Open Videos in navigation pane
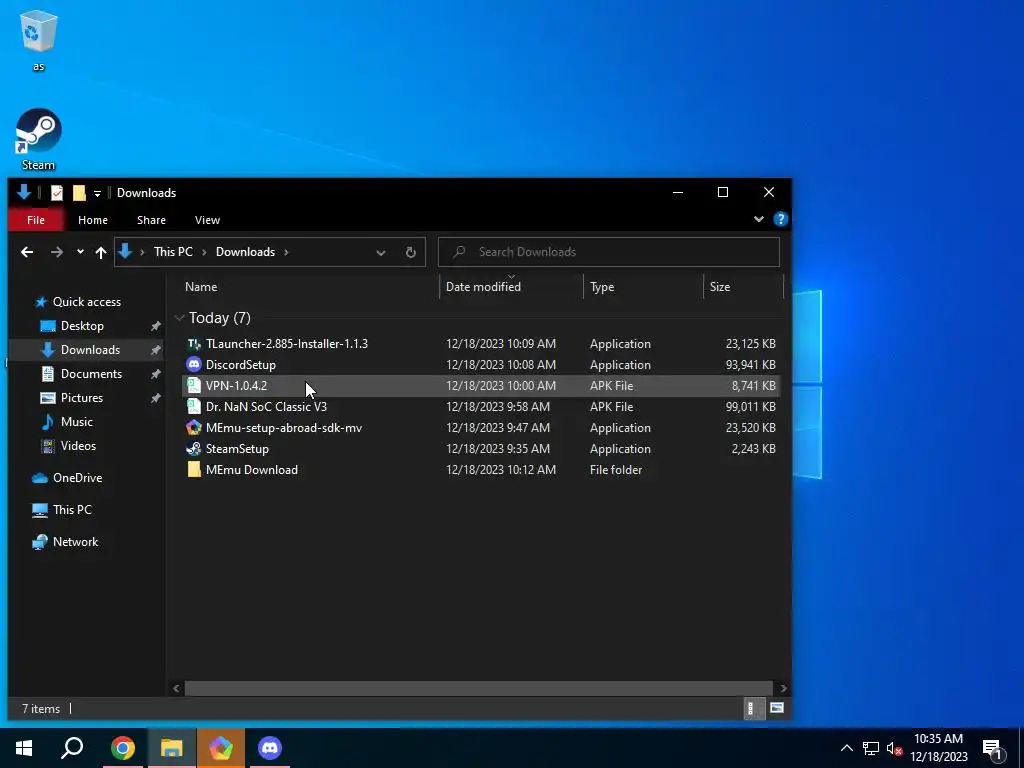This screenshot has height=768, width=1024. coord(78,446)
